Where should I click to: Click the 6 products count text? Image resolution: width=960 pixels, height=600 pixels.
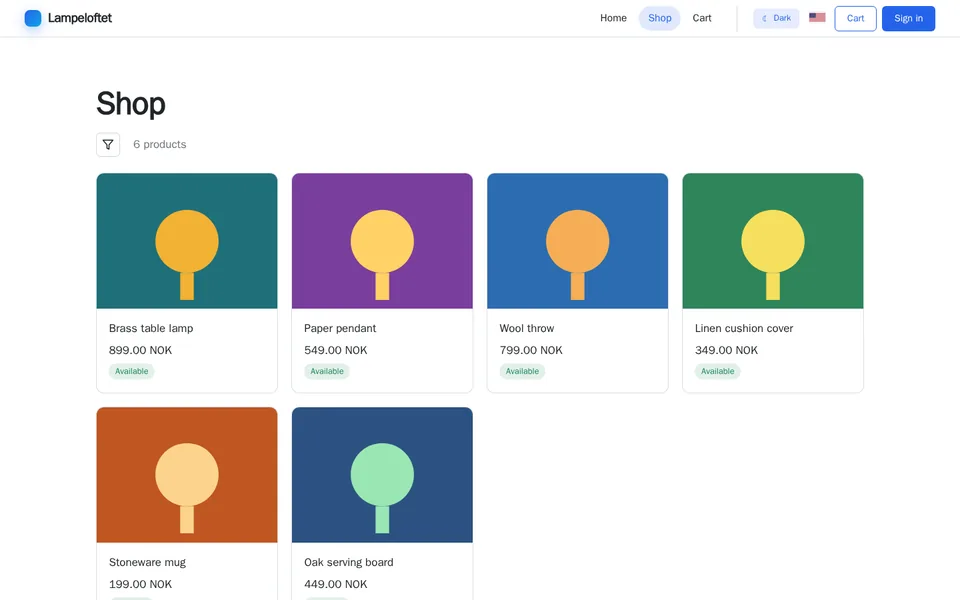coord(160,144)
